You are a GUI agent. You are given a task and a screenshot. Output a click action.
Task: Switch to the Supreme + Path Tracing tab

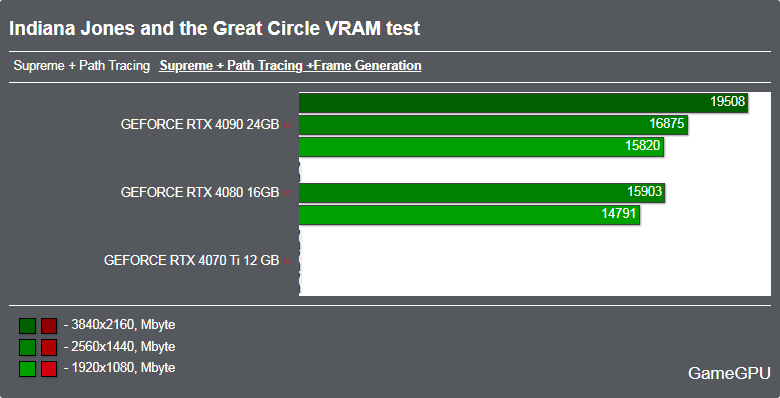(82, 66)
